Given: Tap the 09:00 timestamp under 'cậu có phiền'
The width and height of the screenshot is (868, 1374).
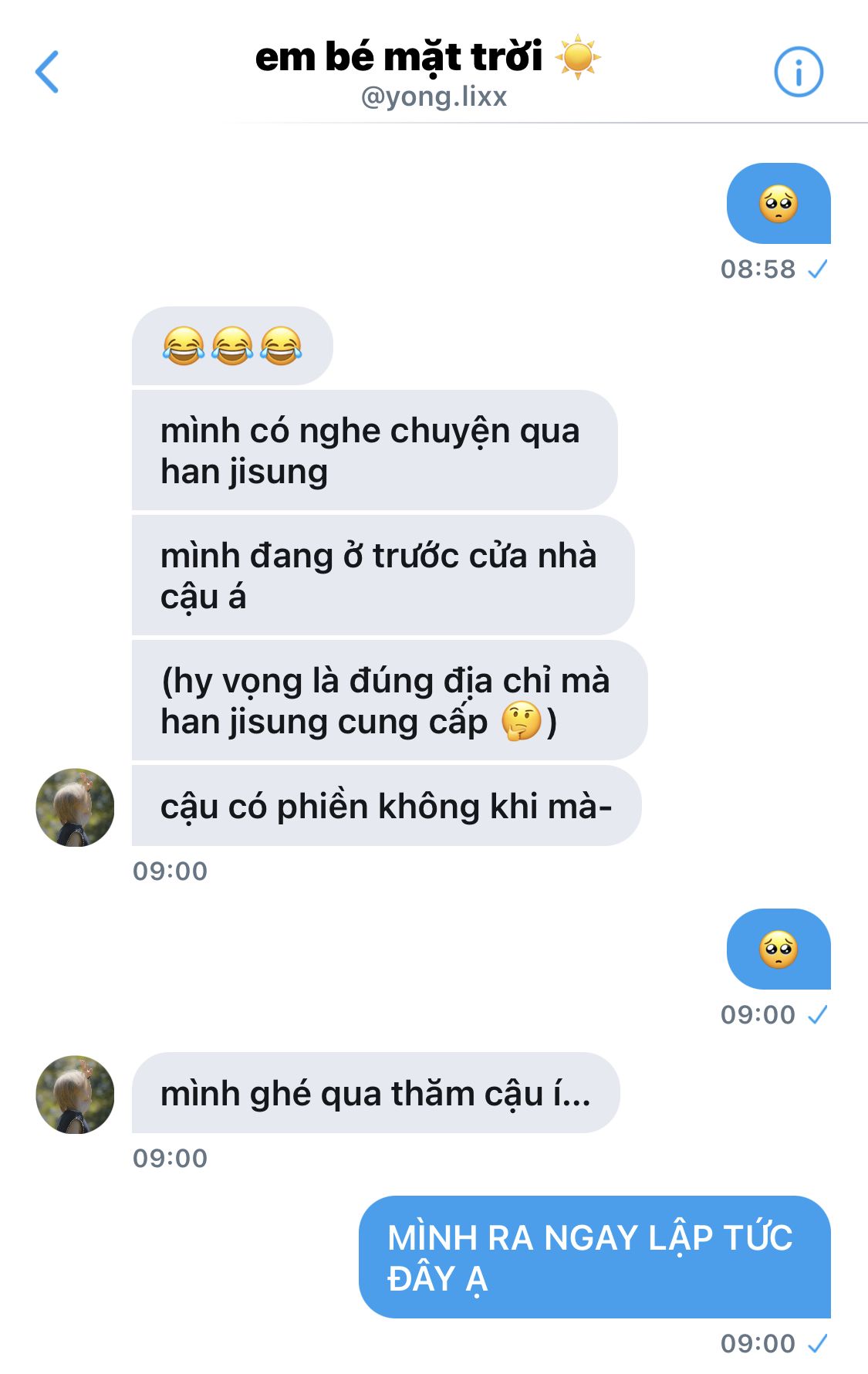Looking at the screenshot, I should (x=170, y=871).
